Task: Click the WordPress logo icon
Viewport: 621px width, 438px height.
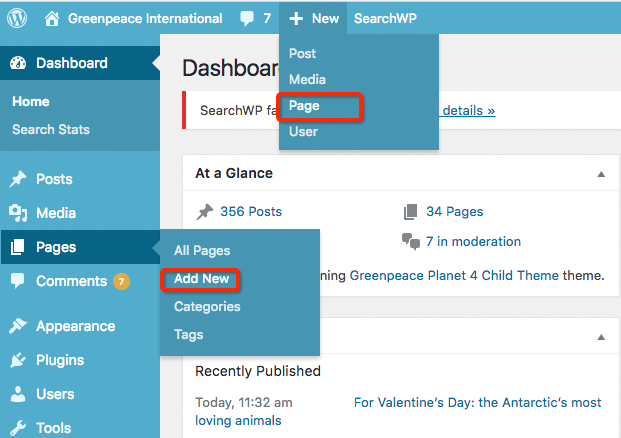Action: coord(21,18)
